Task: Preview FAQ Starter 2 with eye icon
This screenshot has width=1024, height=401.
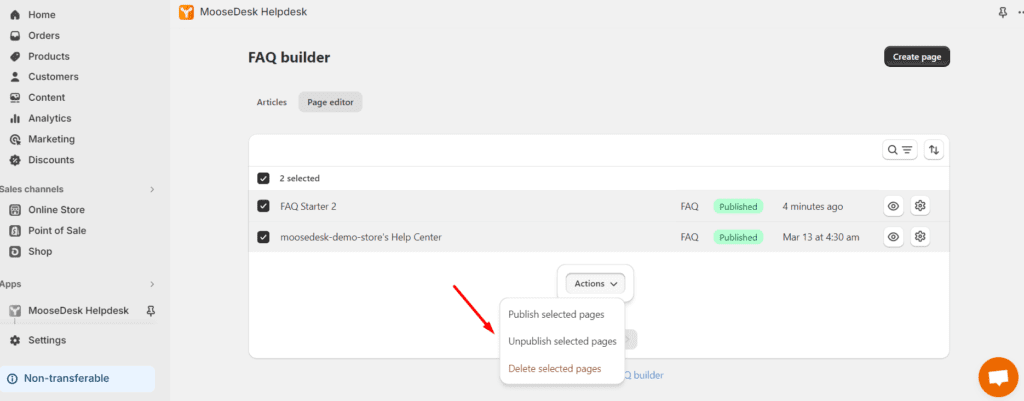Action: pyautogui.click(x=893, y=206)
